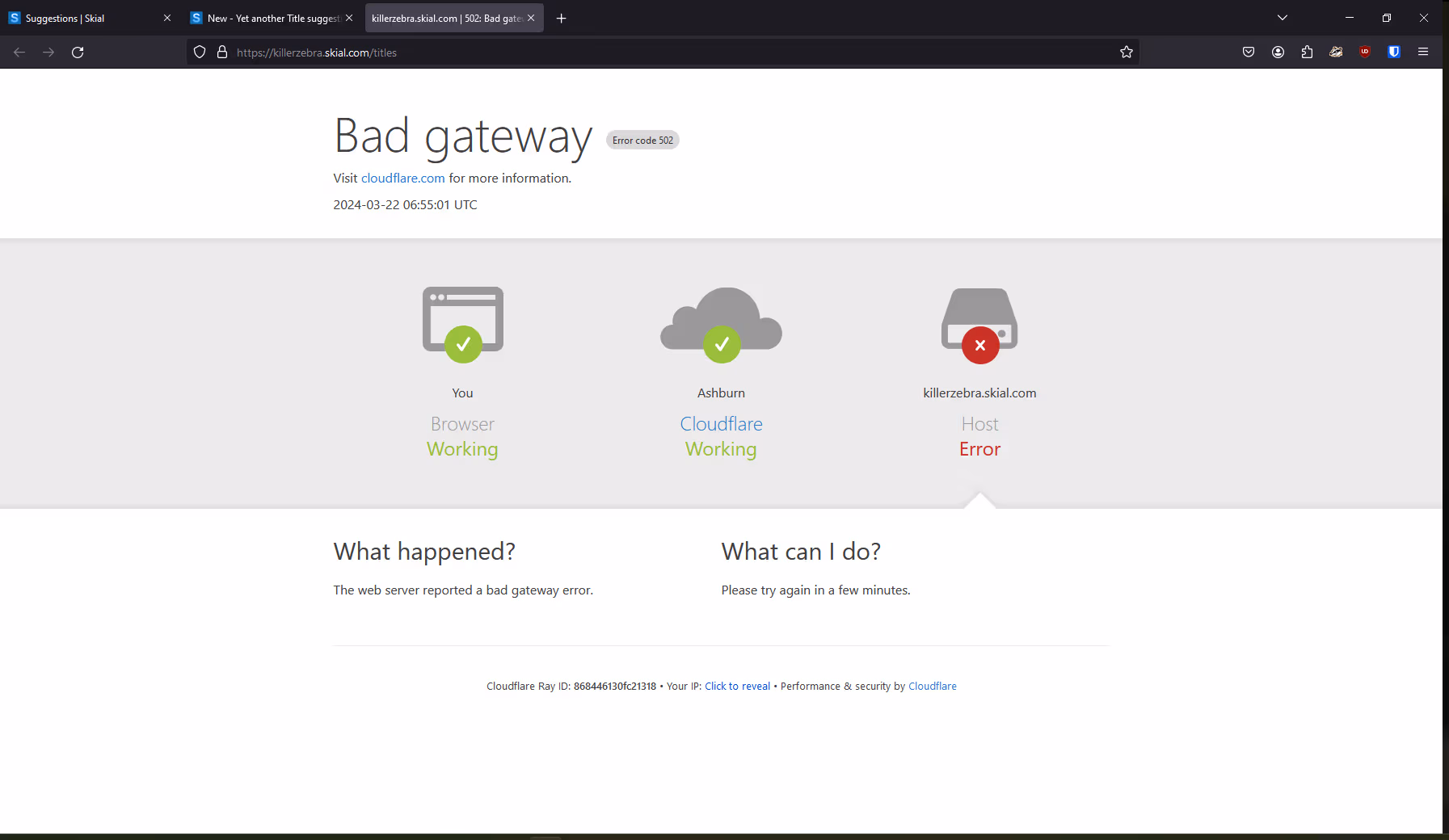1449x840 pixels.
Task: Open the Bitwarden extension
Action: pyautogui.click(x=1394, y=52)
